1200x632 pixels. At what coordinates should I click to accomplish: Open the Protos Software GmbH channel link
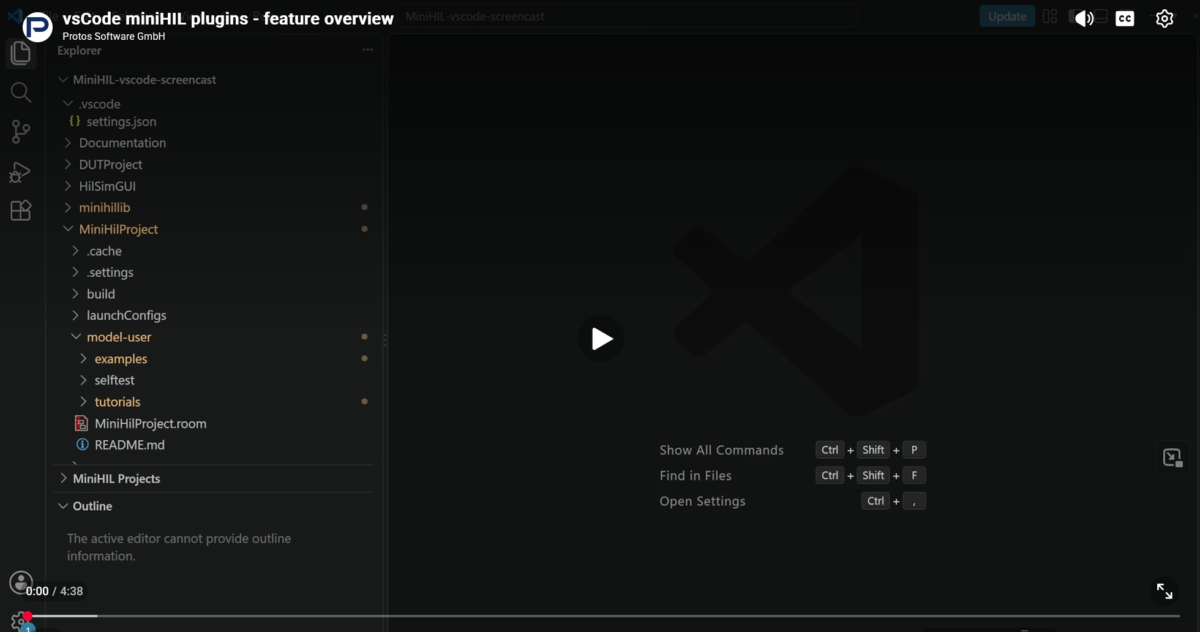pyautogui.click(x=114, y=36)
